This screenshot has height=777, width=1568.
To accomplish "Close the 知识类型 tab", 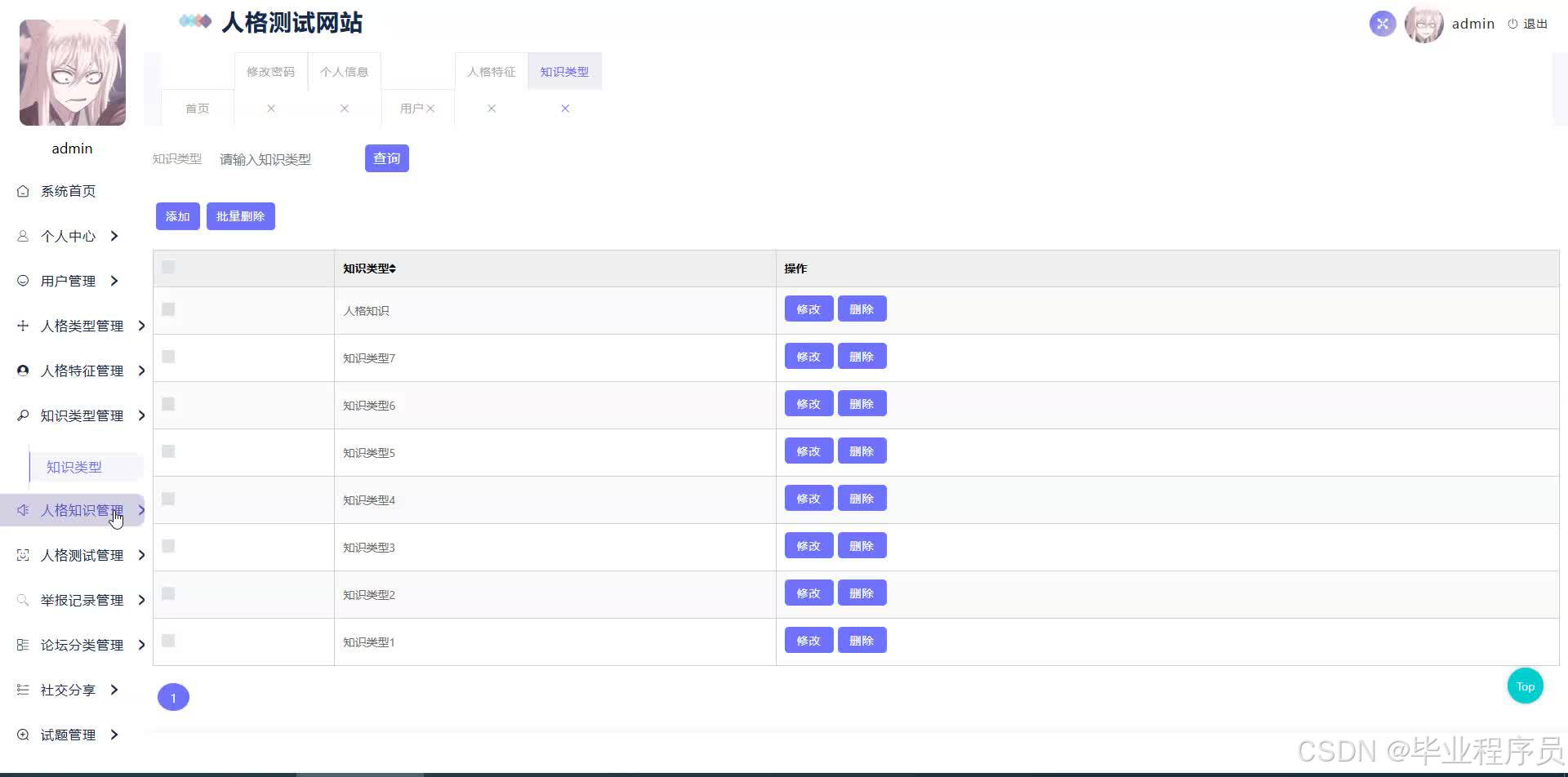I will coord(565,109).
